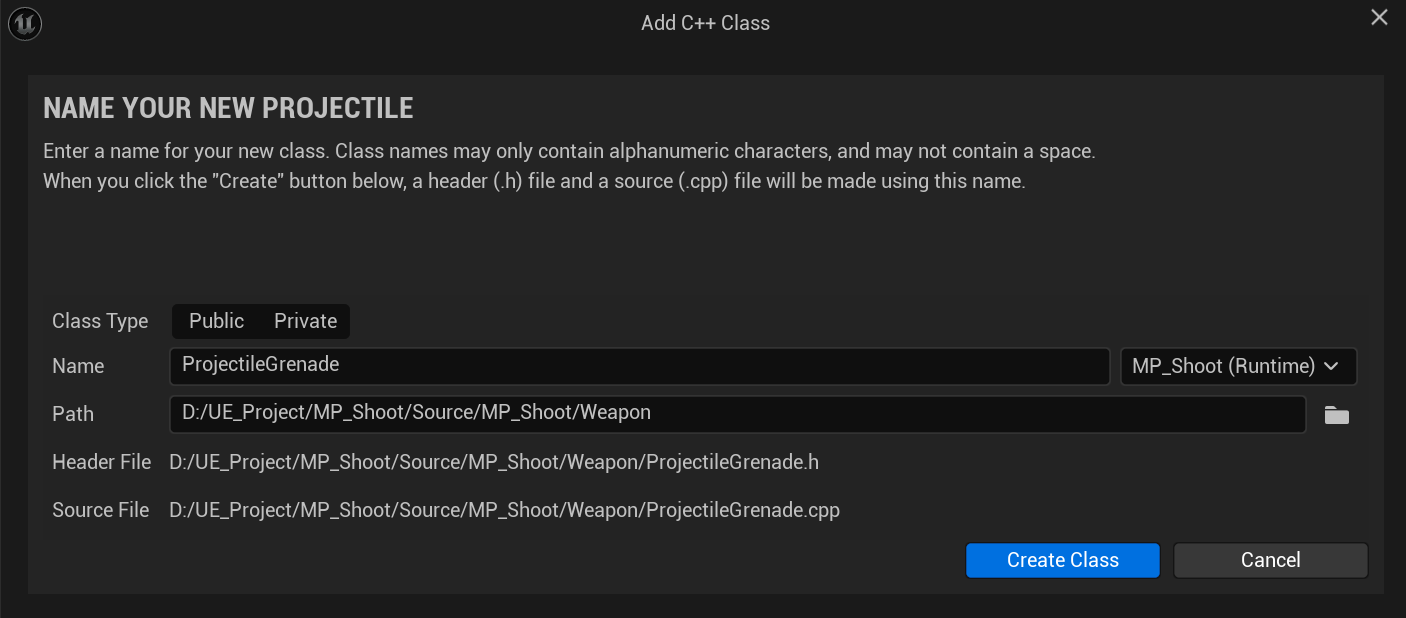Click the "Header File" label

(x=101, y=462)
